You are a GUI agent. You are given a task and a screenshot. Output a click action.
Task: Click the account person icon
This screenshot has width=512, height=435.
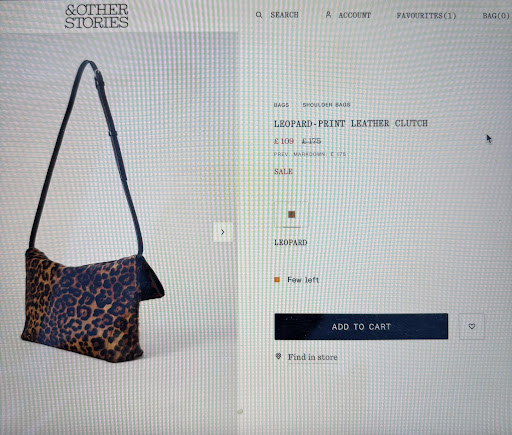[328, 14]
